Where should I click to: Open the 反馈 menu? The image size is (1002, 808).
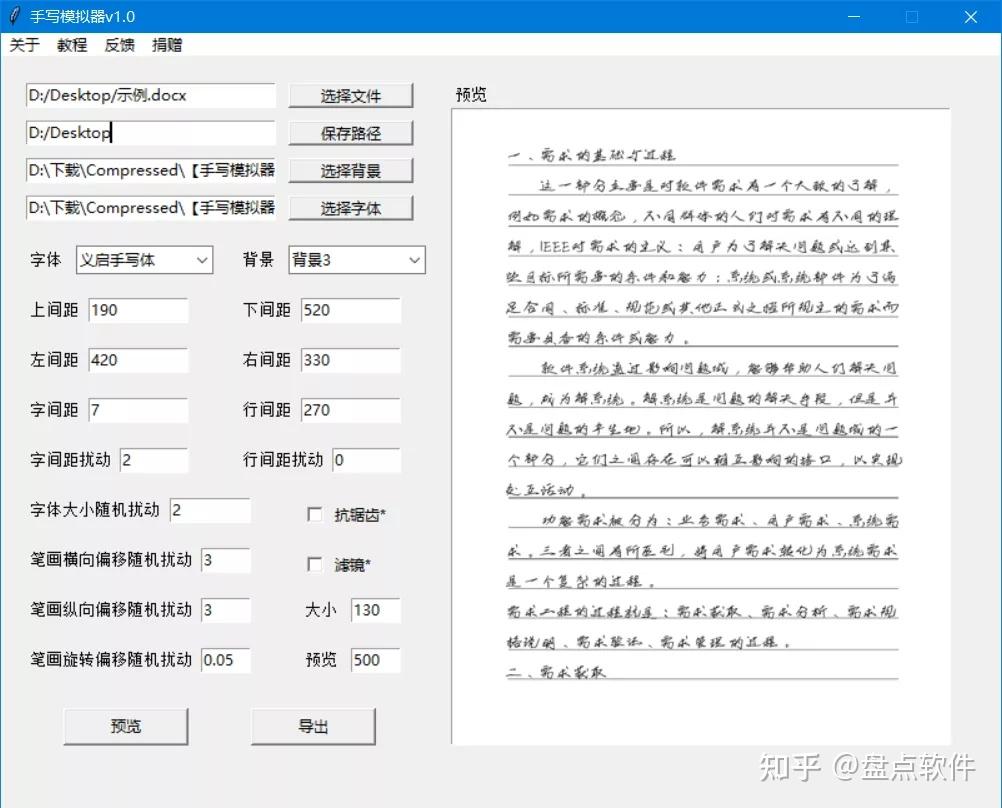click(x=119, y=45)
